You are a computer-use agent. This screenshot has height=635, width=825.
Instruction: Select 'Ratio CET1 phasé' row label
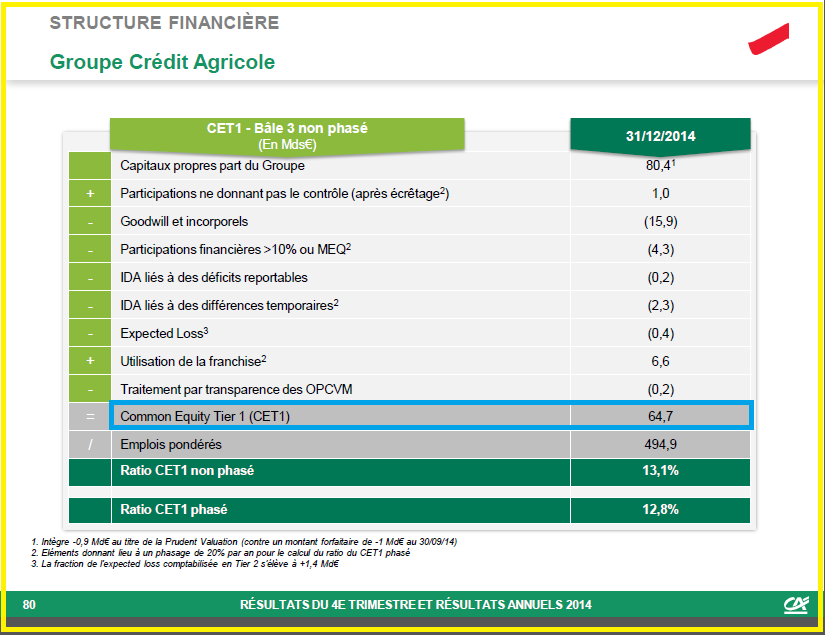(x=174, y=509)
